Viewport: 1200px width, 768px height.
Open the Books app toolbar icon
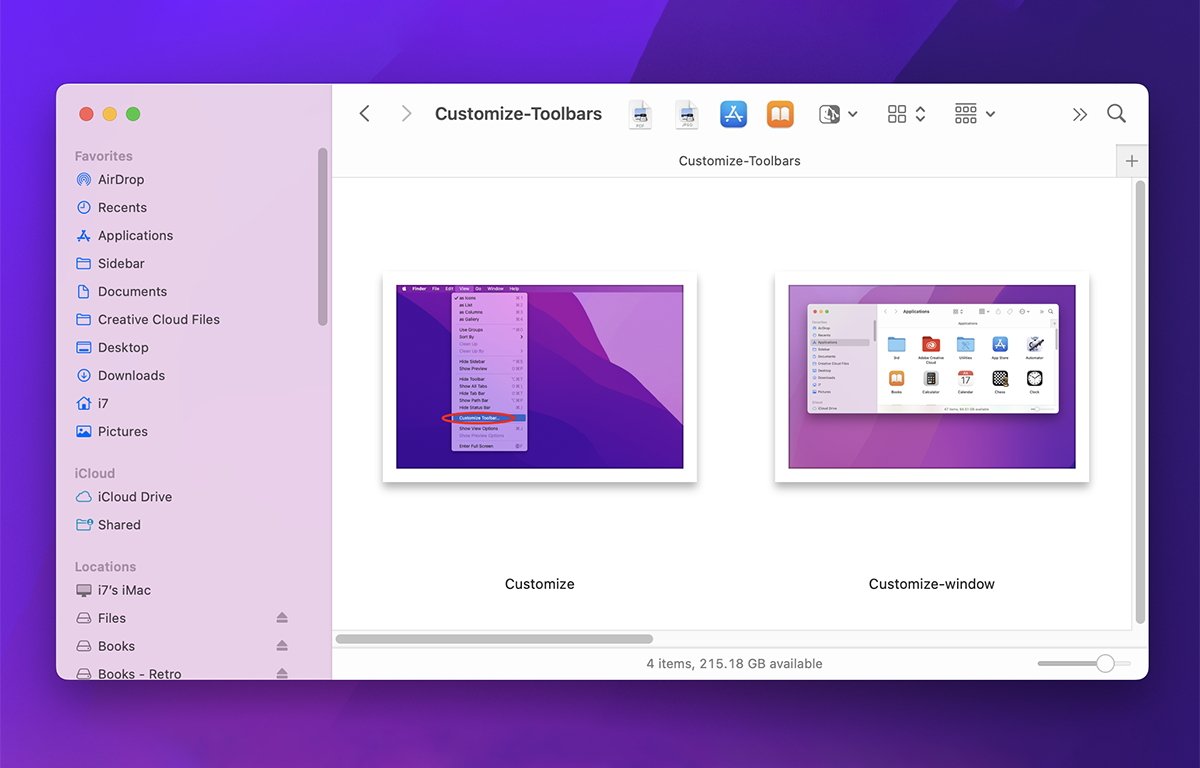(x=780, y=114)
